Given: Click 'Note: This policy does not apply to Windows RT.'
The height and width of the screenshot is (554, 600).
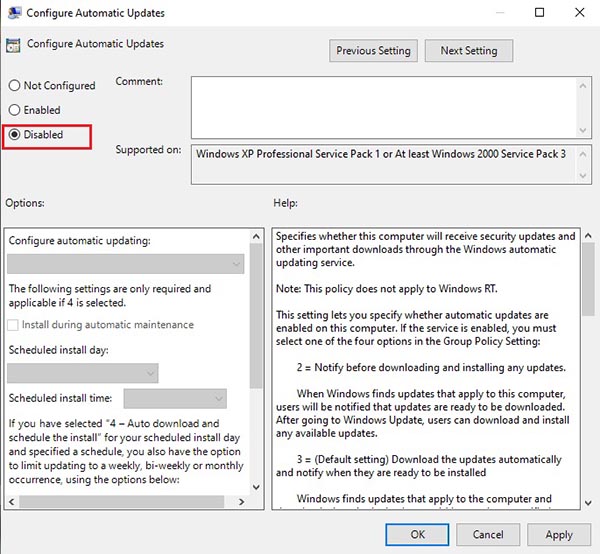Looking at the screenshot, I should pyautogui.click(x=387, y=288).
